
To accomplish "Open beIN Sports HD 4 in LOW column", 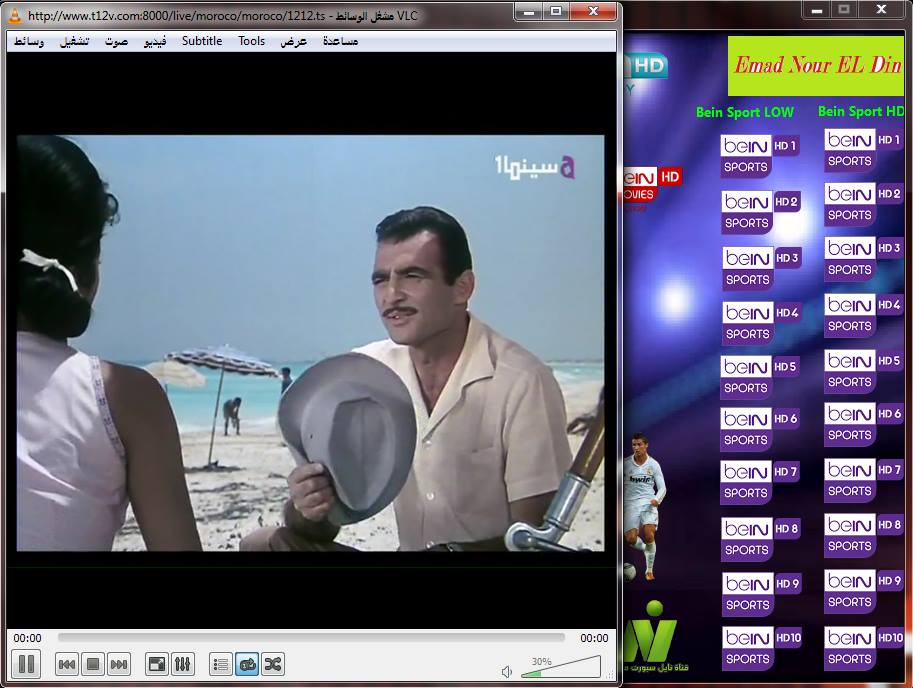I will point(762,323).
